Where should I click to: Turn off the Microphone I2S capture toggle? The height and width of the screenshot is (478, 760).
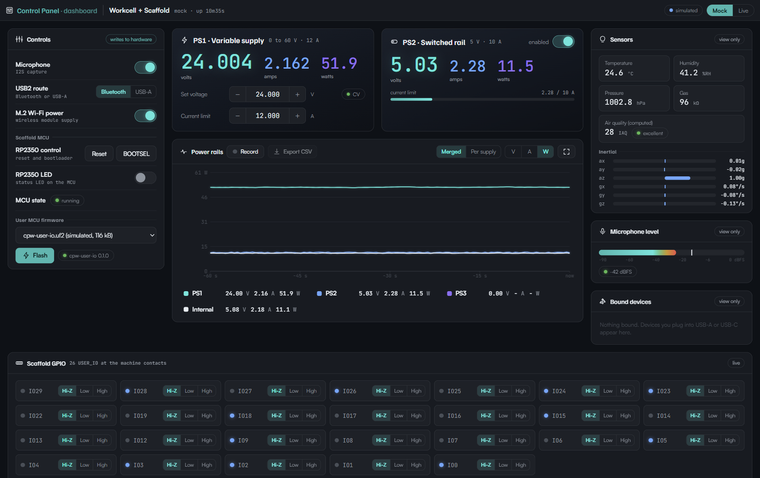[x=145, y=67]
